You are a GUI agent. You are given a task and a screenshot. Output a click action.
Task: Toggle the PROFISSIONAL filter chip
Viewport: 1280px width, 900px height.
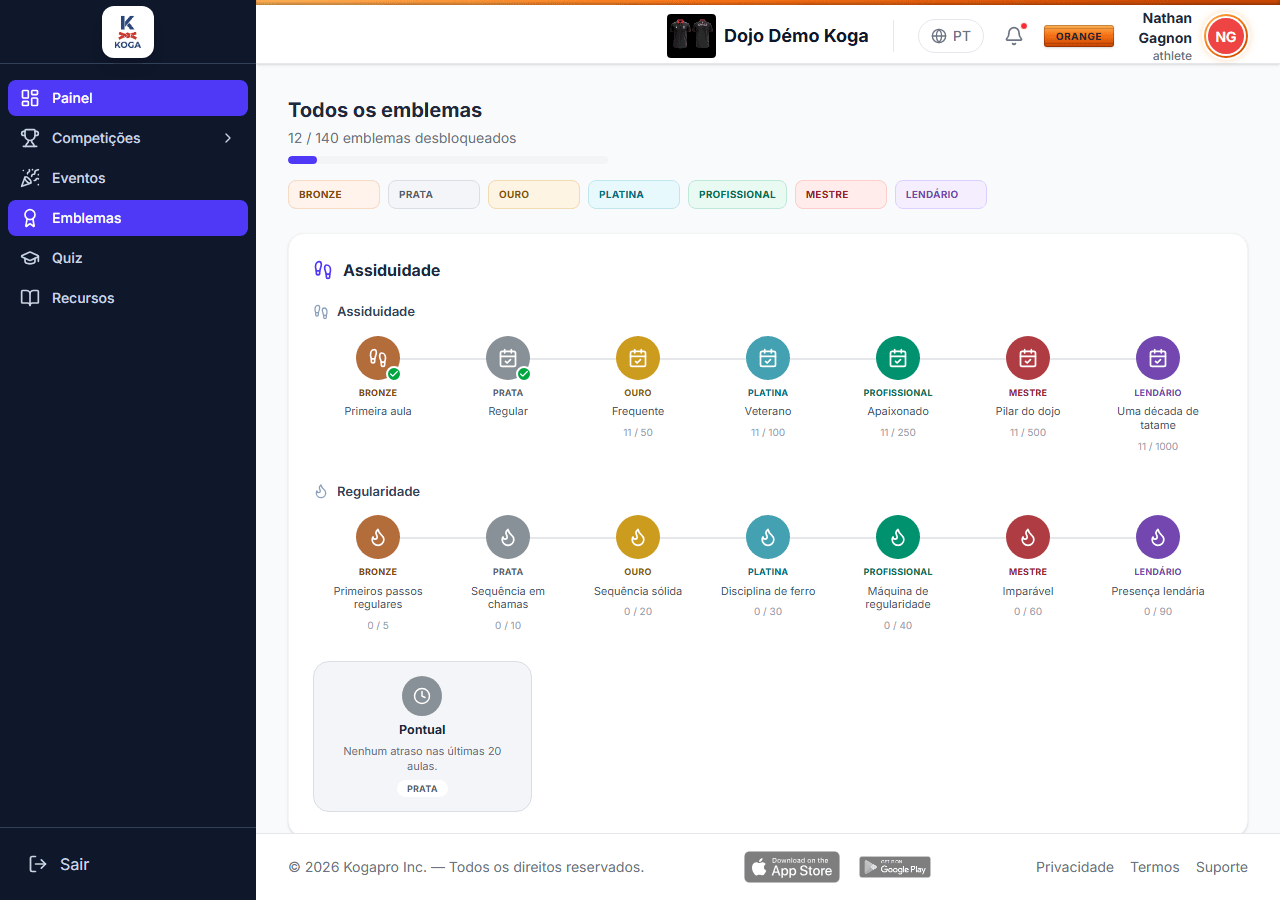737,194
